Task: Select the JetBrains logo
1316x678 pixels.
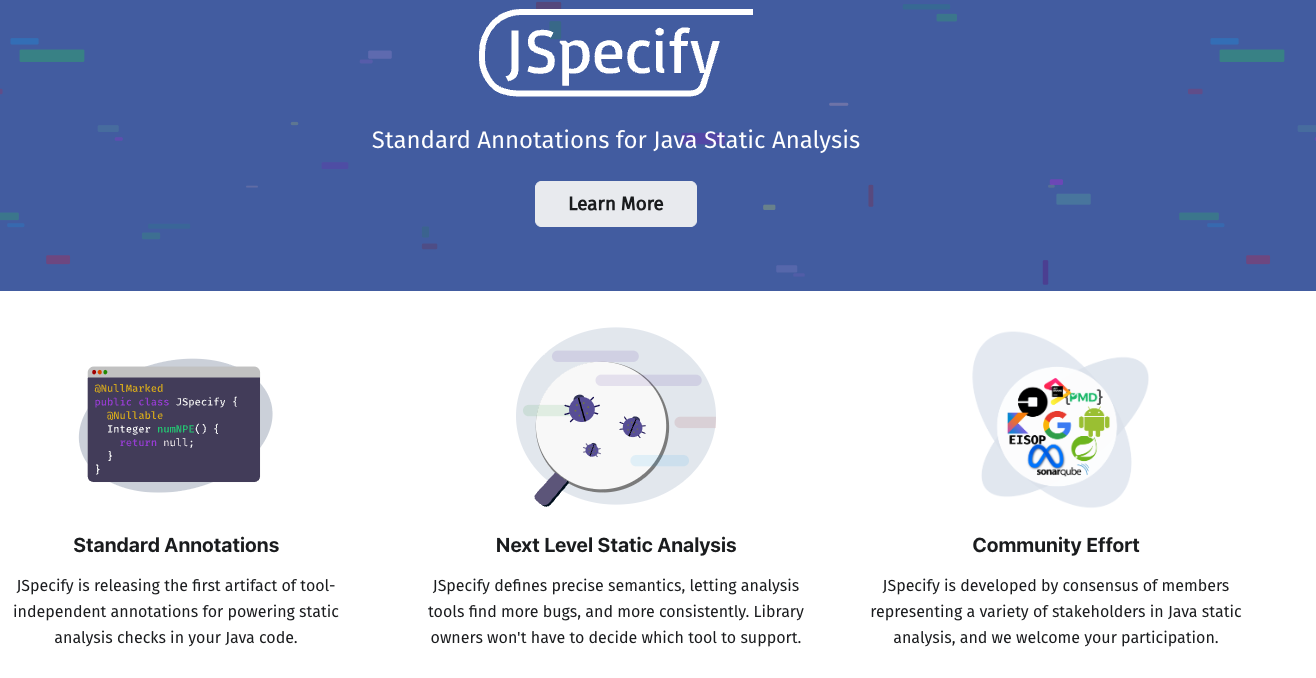Action: [x=1057, y=391]
